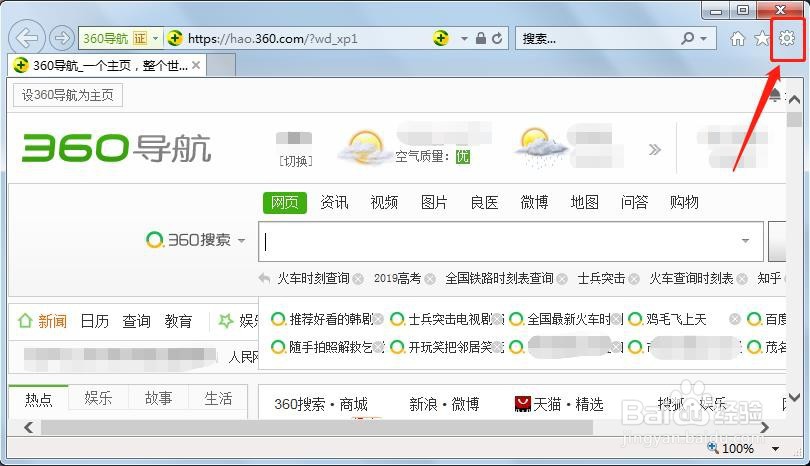Click the 全国铁路时刻表查询 link

click(x=499, y=279)
